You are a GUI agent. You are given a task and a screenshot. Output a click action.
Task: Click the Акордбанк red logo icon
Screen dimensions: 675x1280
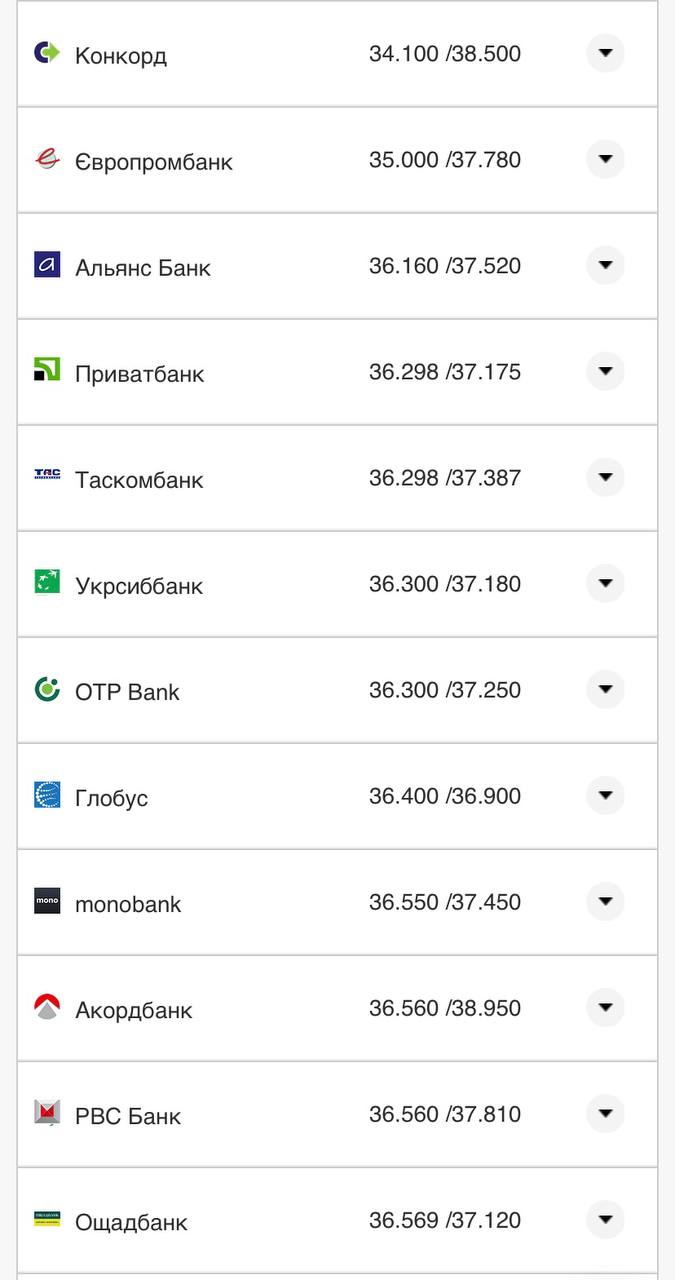[x=47, y=1007]
